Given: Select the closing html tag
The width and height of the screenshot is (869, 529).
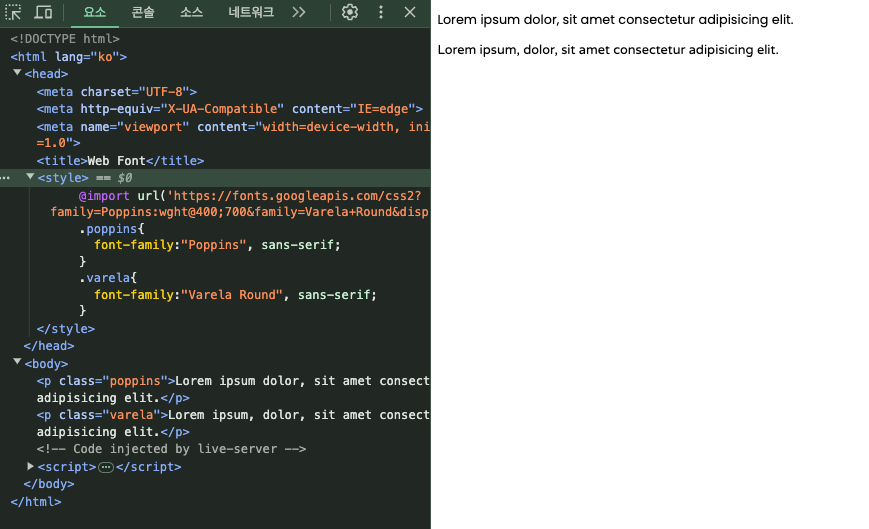Looking at the screenshot, I should point(36,501).
